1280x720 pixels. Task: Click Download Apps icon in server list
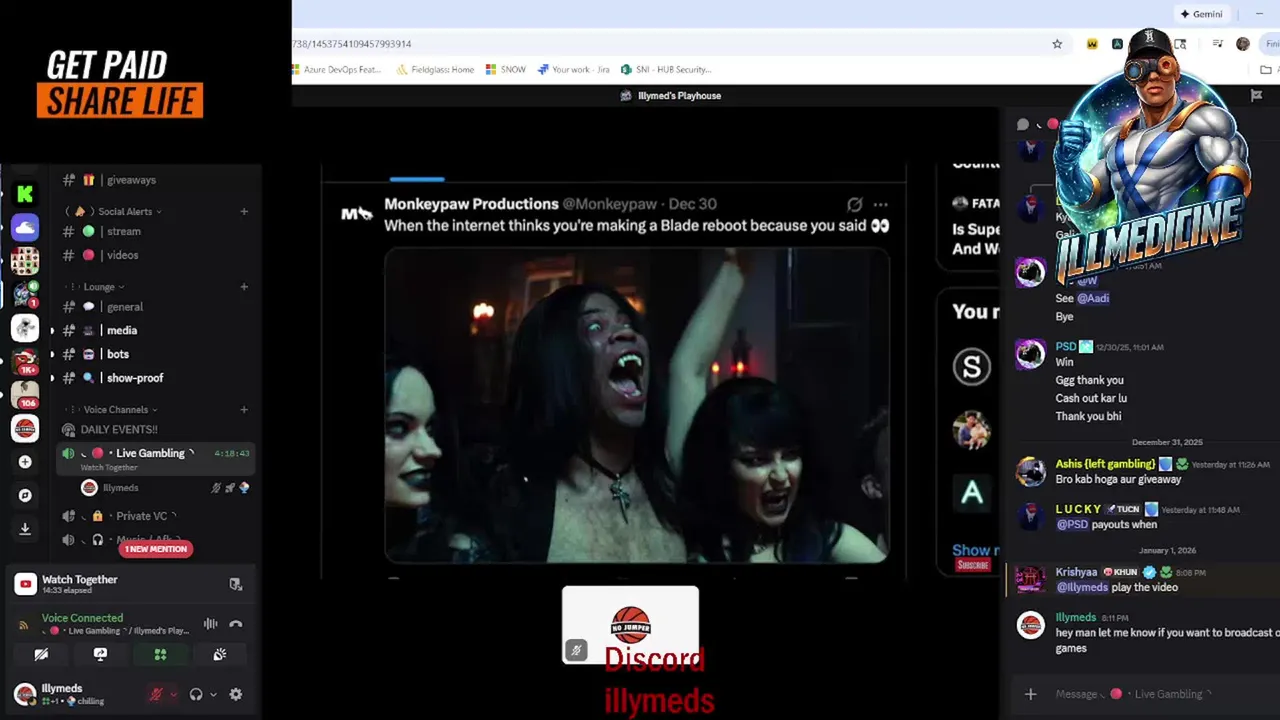point(25,529)
